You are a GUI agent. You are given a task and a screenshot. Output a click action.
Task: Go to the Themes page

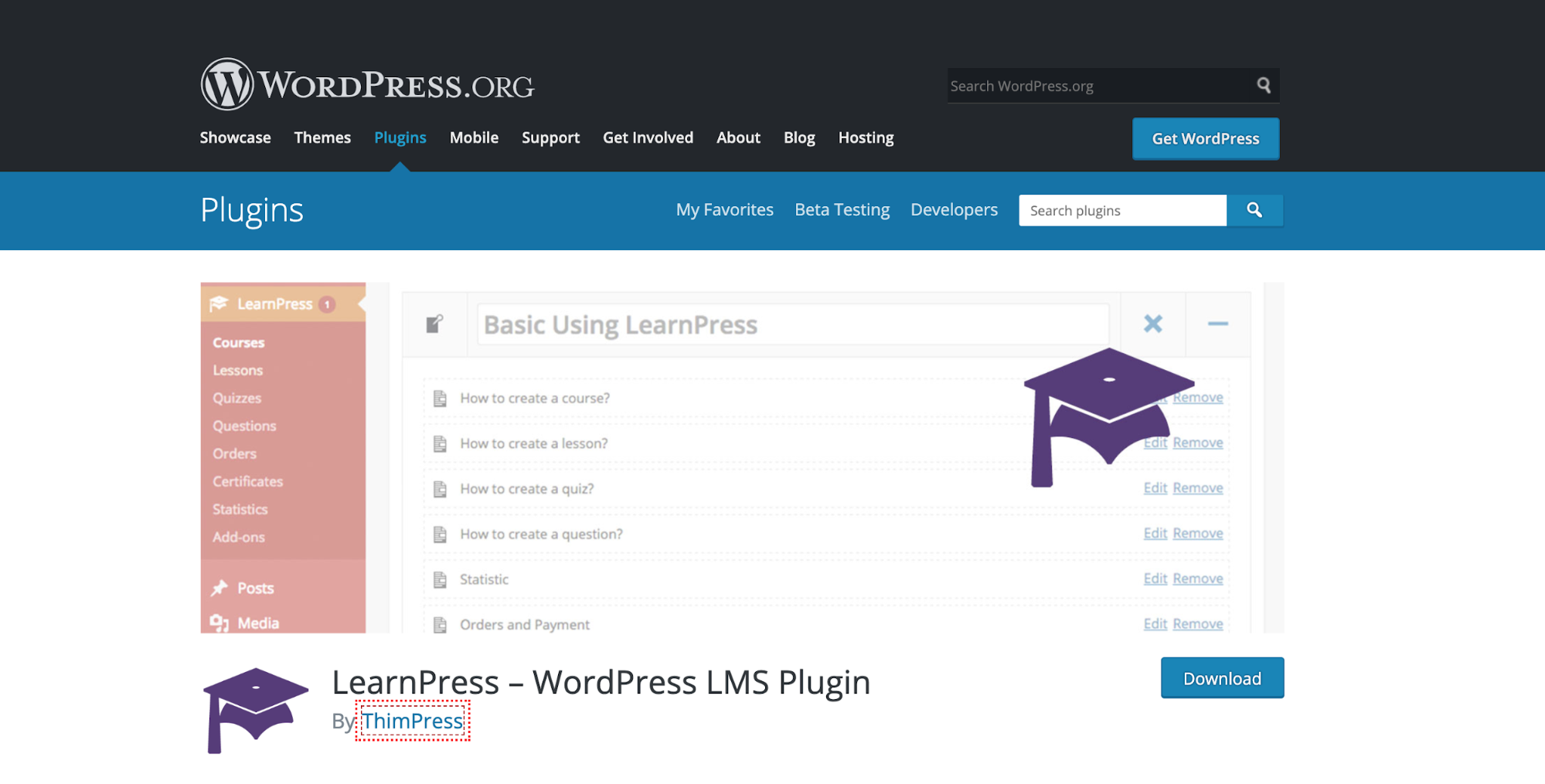point(322,137)
